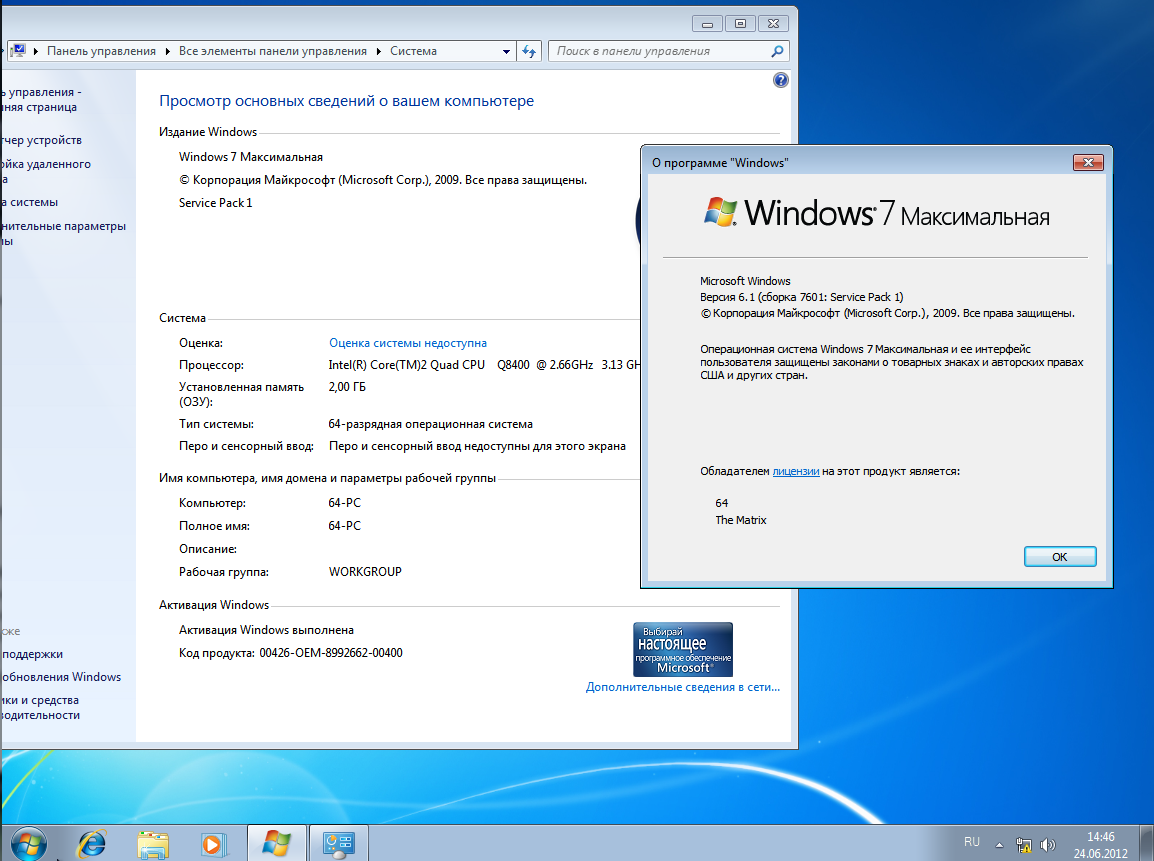Open the remote access settings sidebar link
The image size is (1154, 861).
[x=46, y=171]
